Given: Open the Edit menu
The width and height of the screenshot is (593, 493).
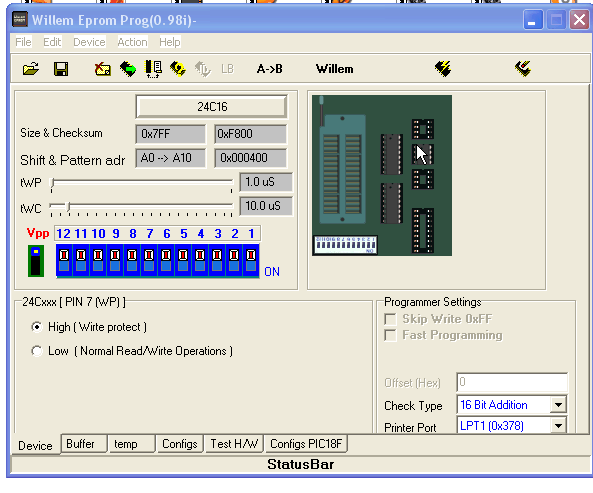Looking at the screenshot, I should click(52, 42).
